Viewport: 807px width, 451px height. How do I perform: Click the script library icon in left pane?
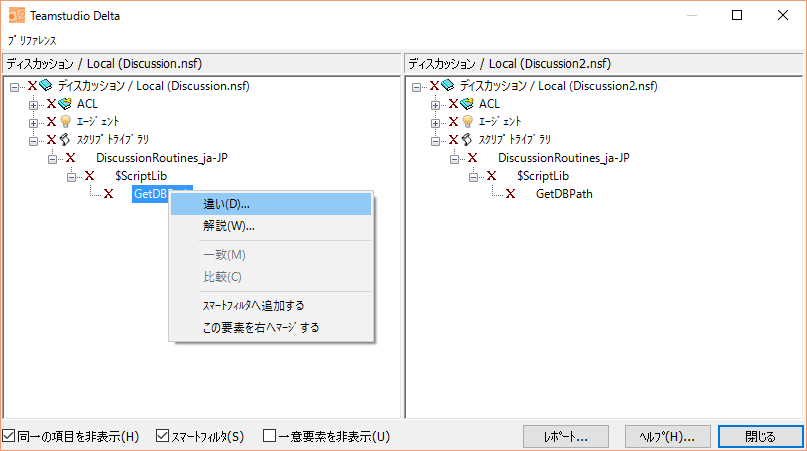coord(65,140)
